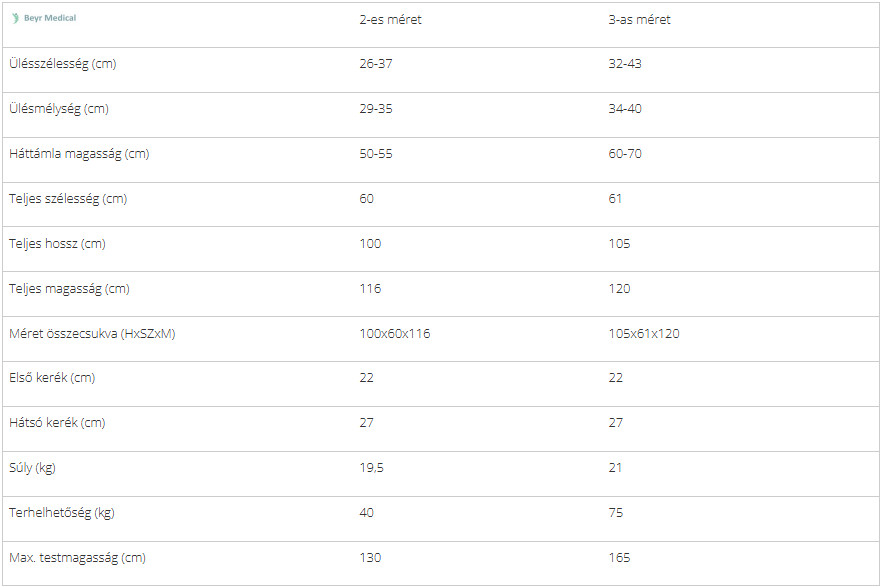Select the Hátsó kerék (cm) label
The width and height of the screenshot is (884, 587).
[56, 423]
